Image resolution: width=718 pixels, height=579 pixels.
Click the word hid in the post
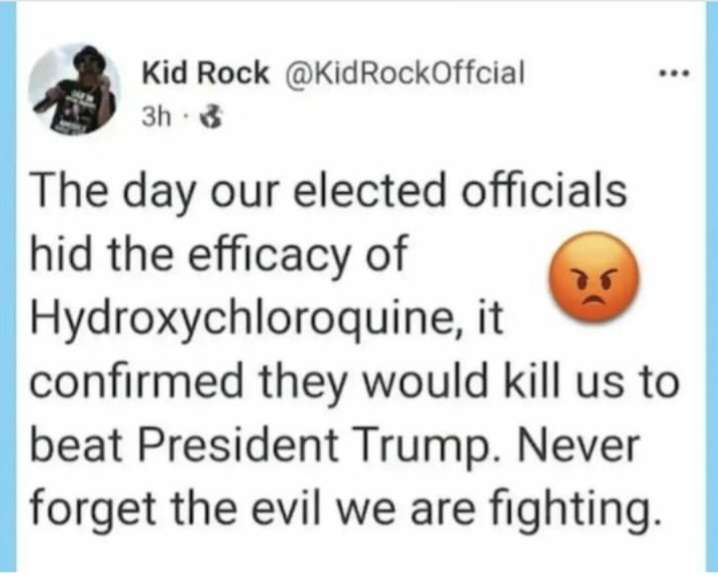(x=62, y=254)
